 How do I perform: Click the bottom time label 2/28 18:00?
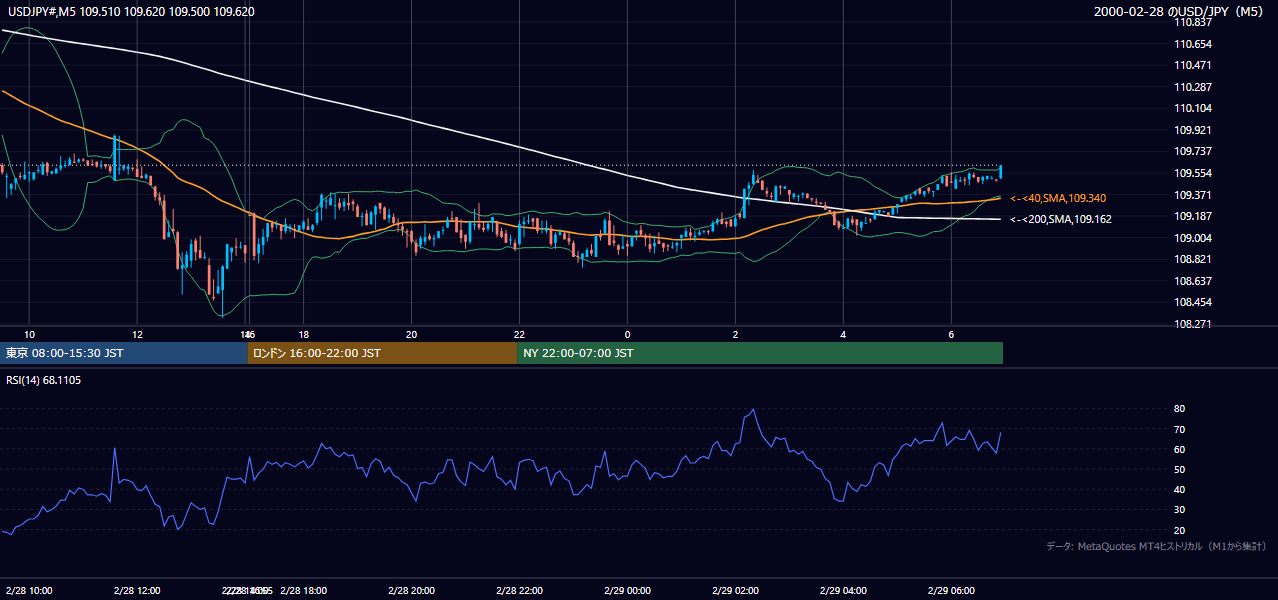pyautogui.click(x=304, y=590)
